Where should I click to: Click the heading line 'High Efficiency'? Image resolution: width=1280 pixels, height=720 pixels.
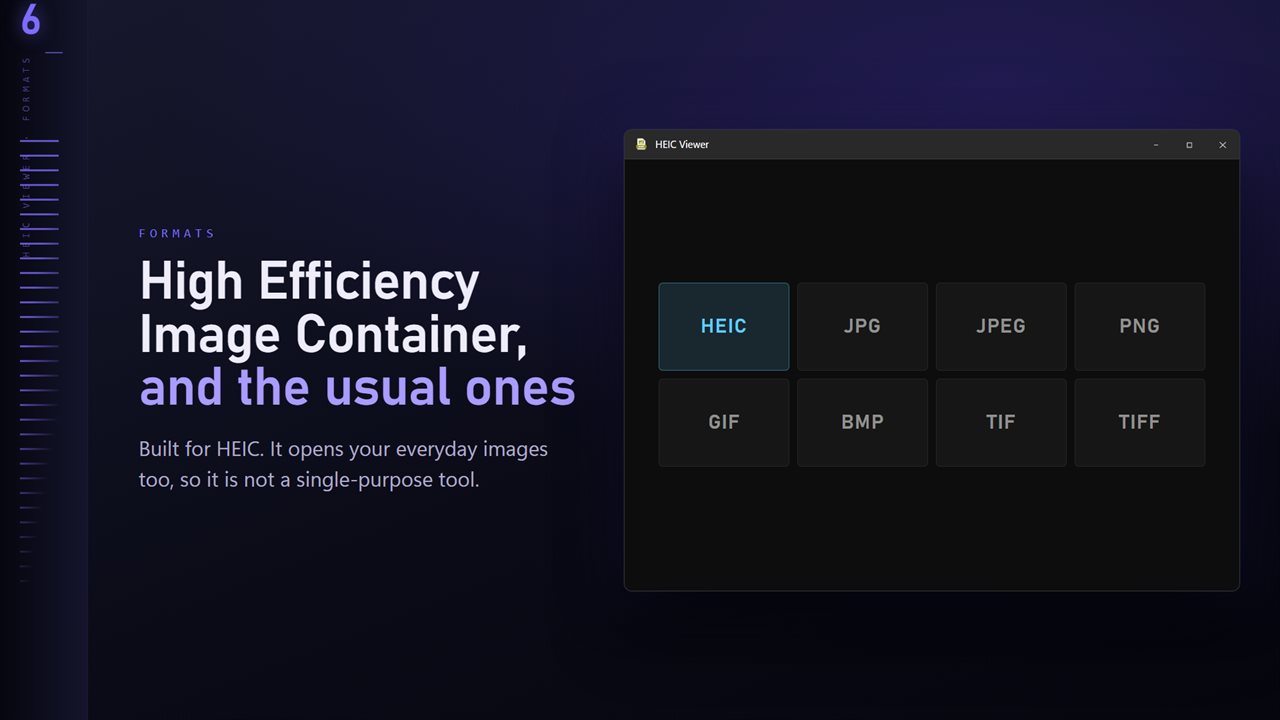(x=309, y=283)
